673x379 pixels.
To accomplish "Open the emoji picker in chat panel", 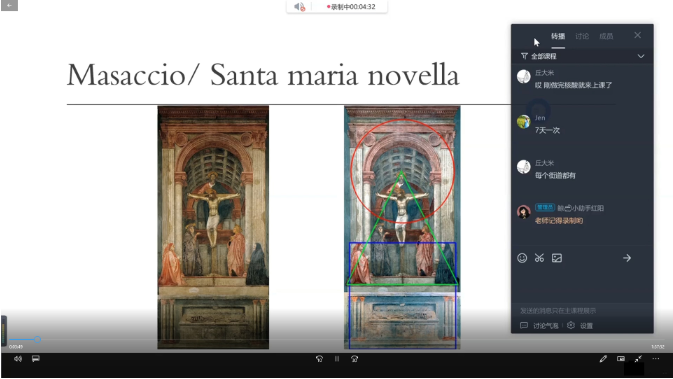I will point(522,258).
